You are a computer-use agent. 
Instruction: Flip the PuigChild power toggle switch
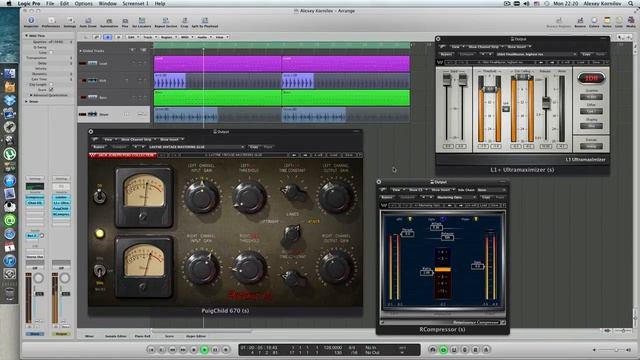pos(99,195)
